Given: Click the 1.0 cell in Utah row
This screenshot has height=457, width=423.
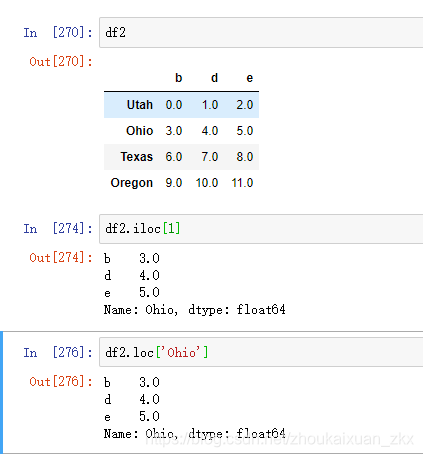Looking at the screenshot, I should click(x=210, y=105).
